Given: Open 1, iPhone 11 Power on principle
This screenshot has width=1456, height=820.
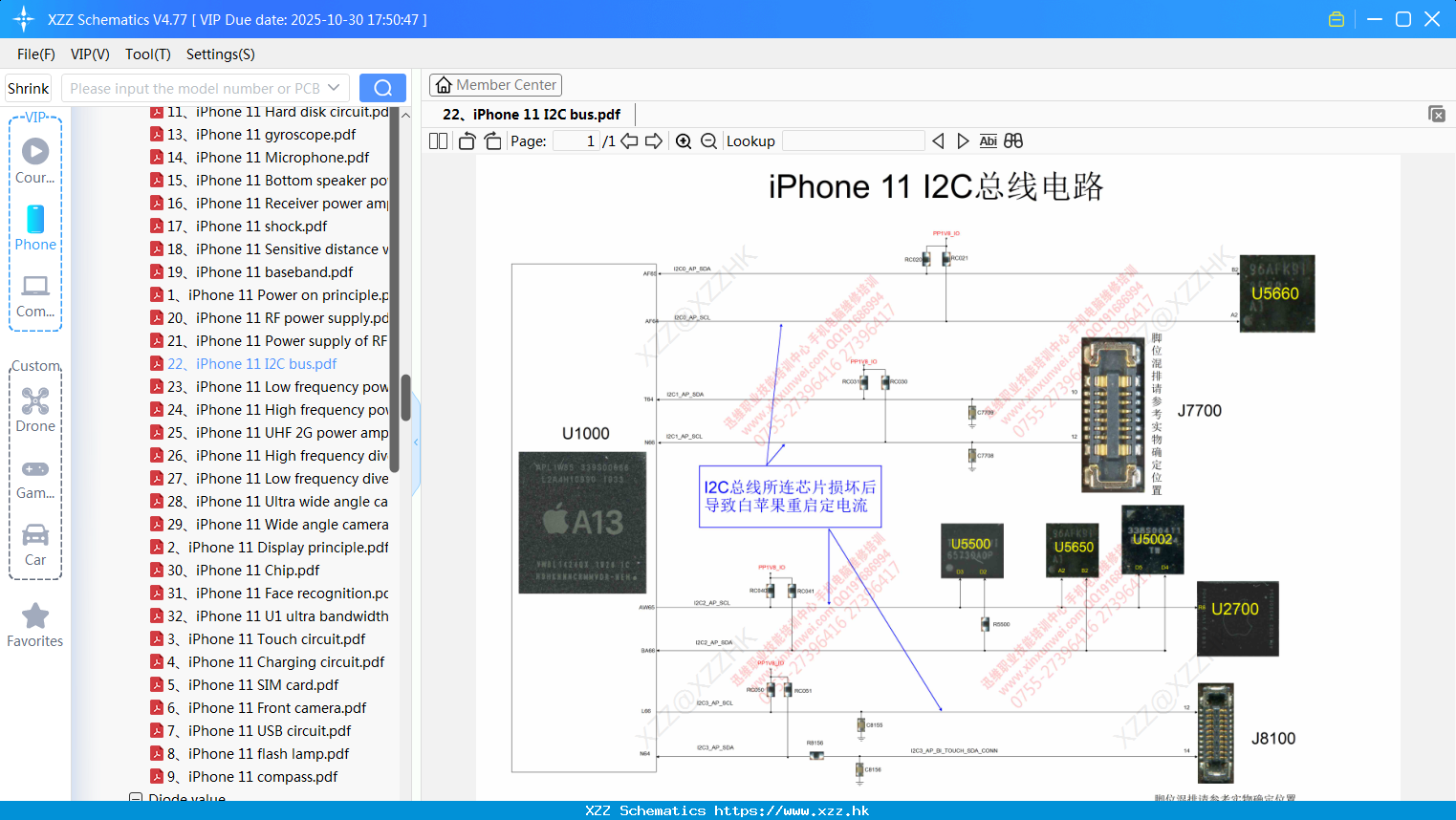Looking at the screenshot, I should coord(270,295).
